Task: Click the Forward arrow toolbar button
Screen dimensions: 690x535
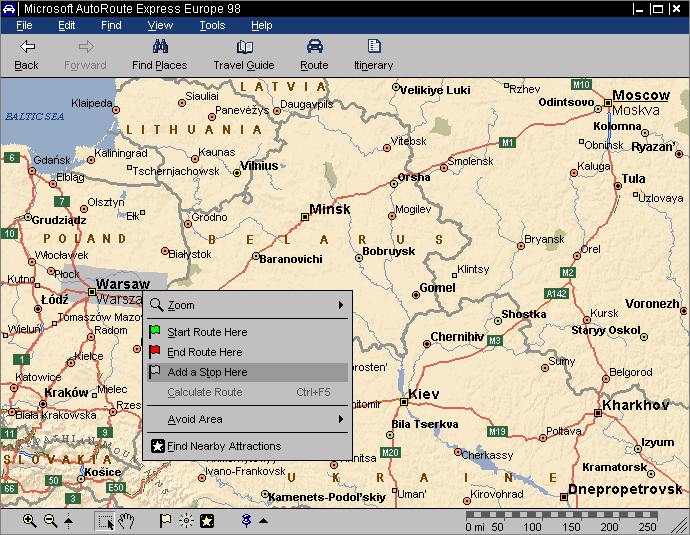Action: click(x=85, y=55)
